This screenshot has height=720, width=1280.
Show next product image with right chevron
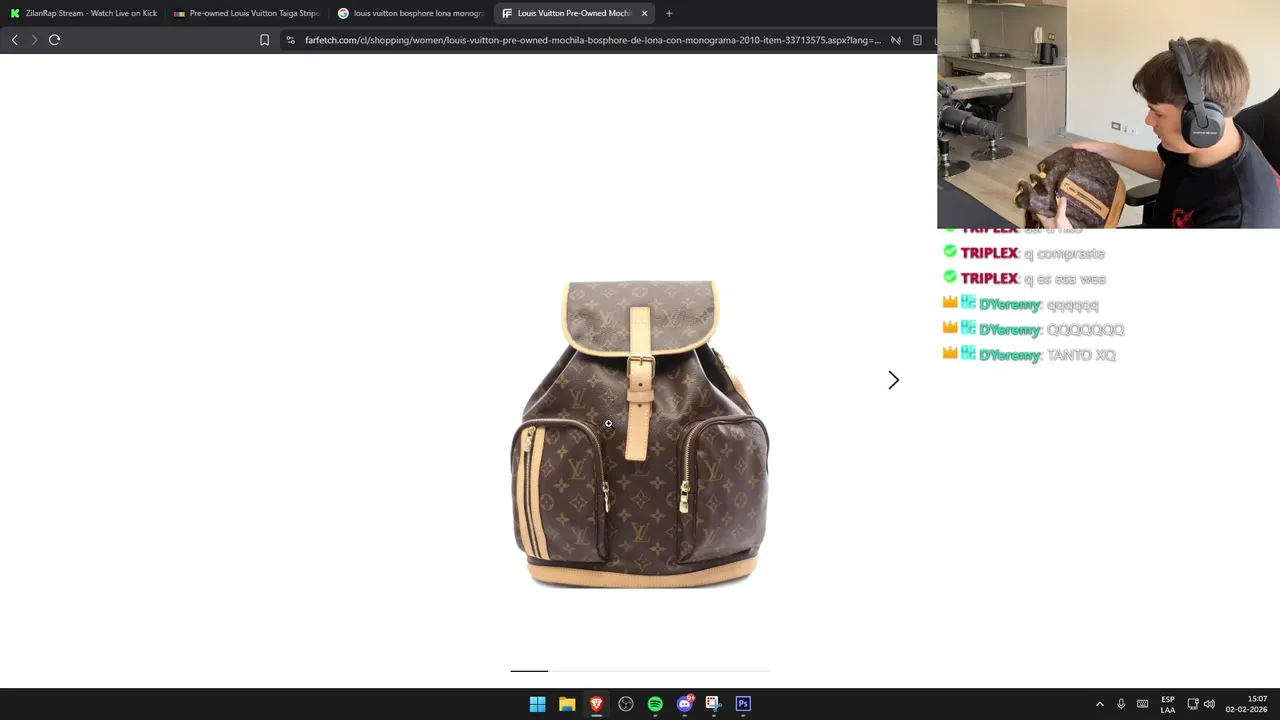[x=893, y=380]
